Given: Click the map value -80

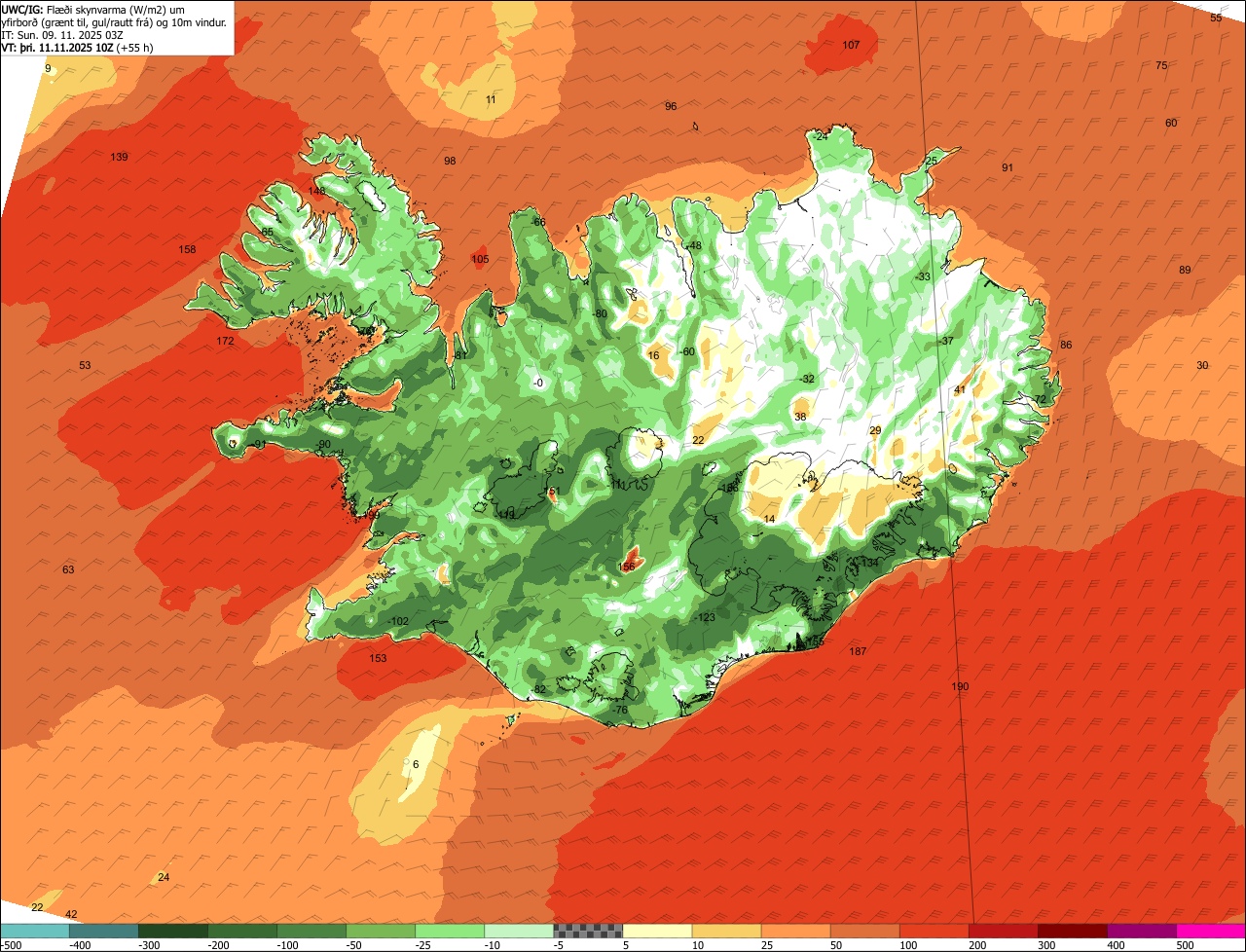Looking at the screenshot, I should click(x=600, y=313).
